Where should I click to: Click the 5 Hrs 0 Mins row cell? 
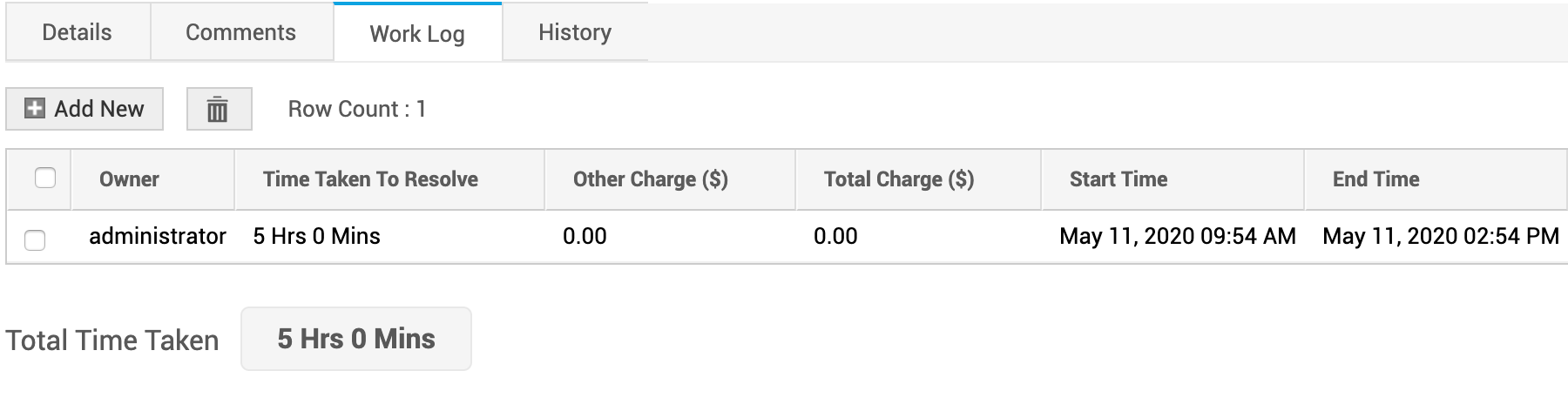pyautogui.click(x=316, y=236)
